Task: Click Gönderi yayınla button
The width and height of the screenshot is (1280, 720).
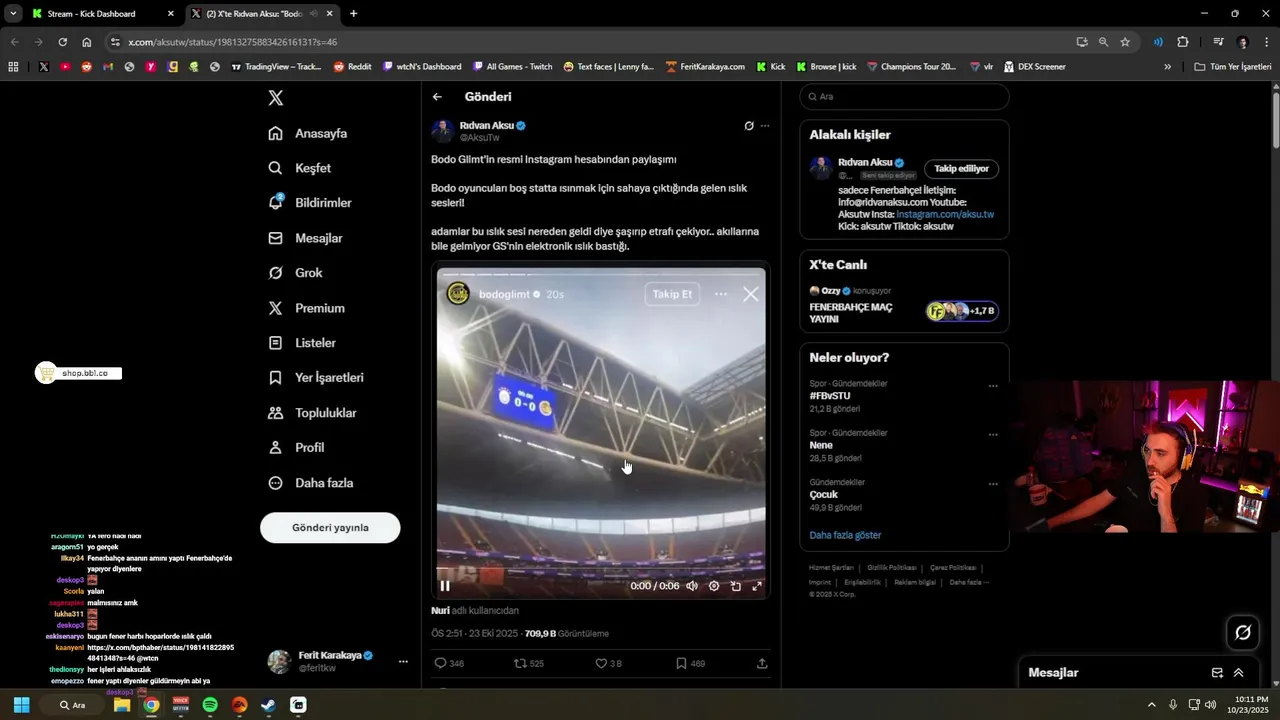Action: pos(330,528)
